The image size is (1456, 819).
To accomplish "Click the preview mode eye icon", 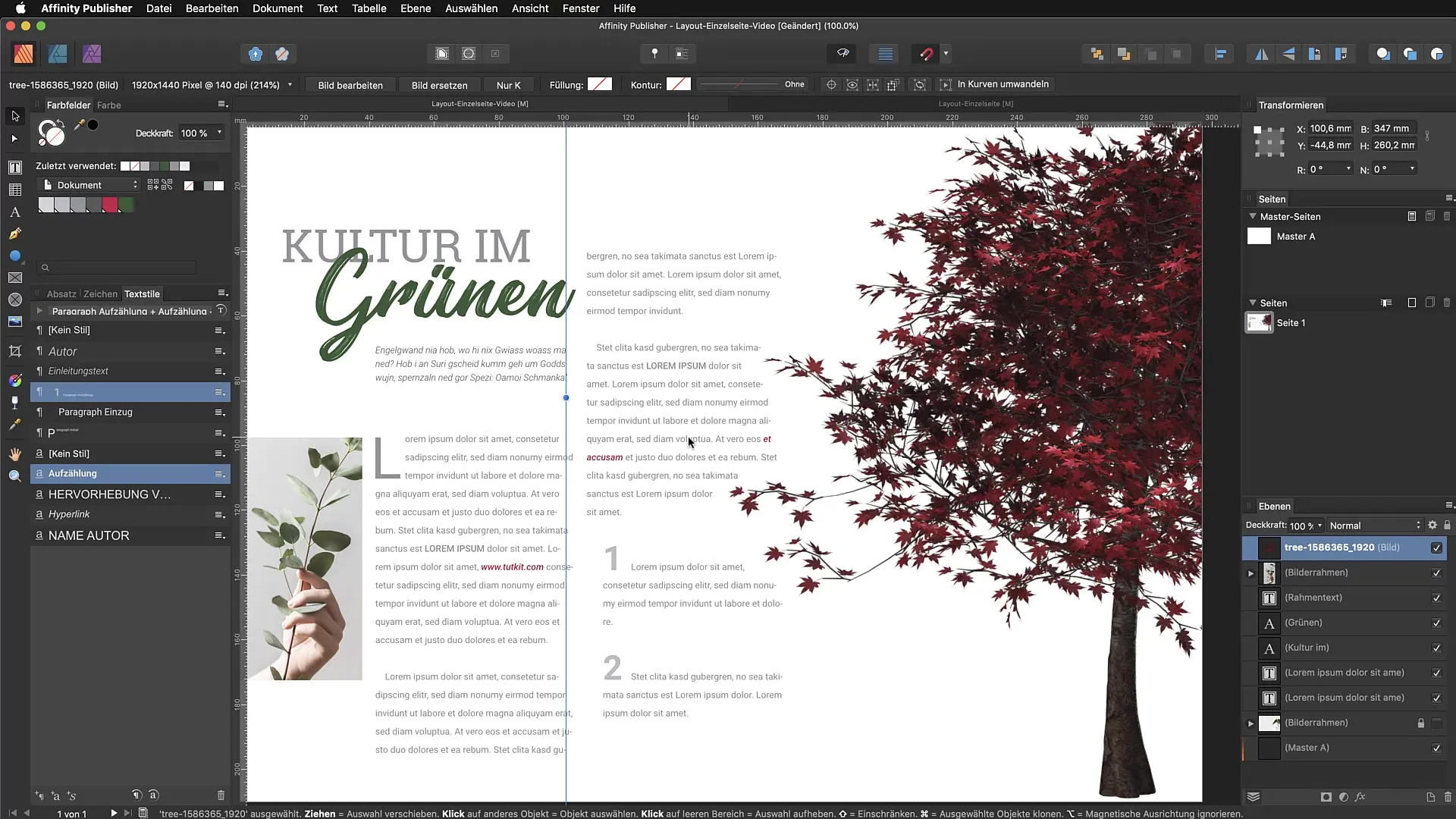I will [843, 54].
